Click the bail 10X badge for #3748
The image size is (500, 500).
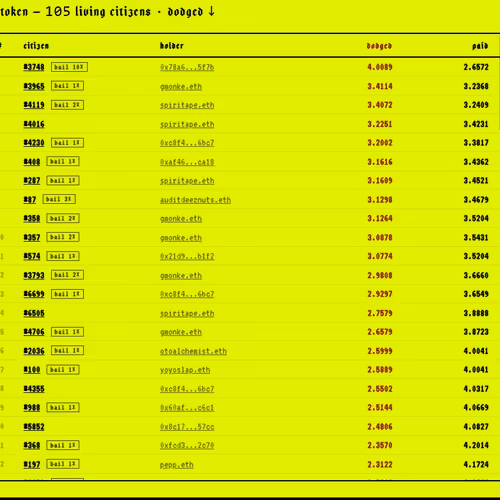click(x=69, y=67)
